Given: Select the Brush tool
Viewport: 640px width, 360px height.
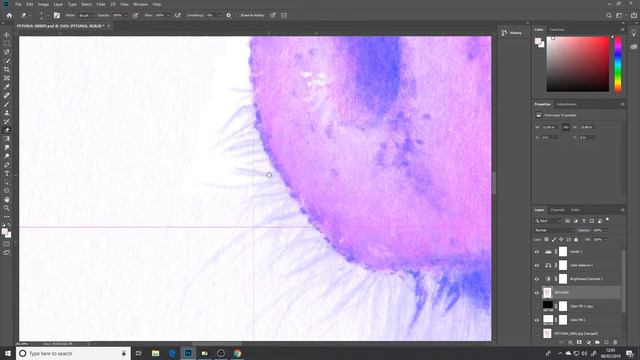Looking at the screenshot, I should (x=7, y=104).
